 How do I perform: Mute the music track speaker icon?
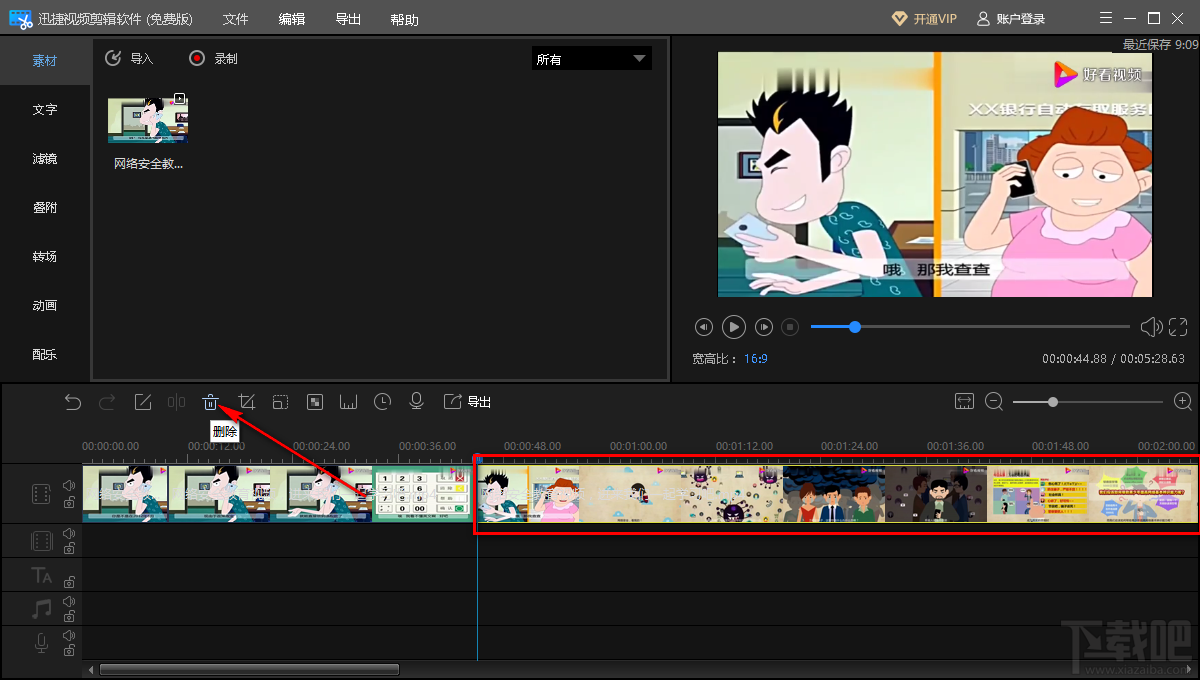(69, 602)
